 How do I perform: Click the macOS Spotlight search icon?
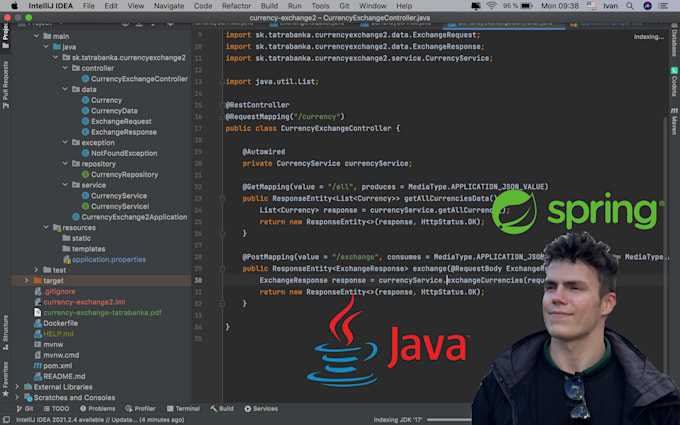point(630,6)
